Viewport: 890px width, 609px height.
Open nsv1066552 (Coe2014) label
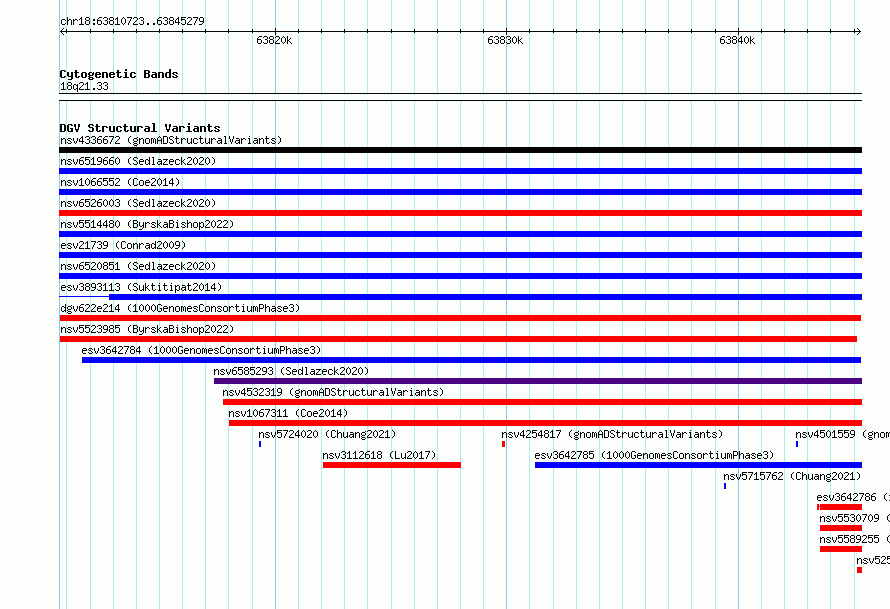pos(120,182)
